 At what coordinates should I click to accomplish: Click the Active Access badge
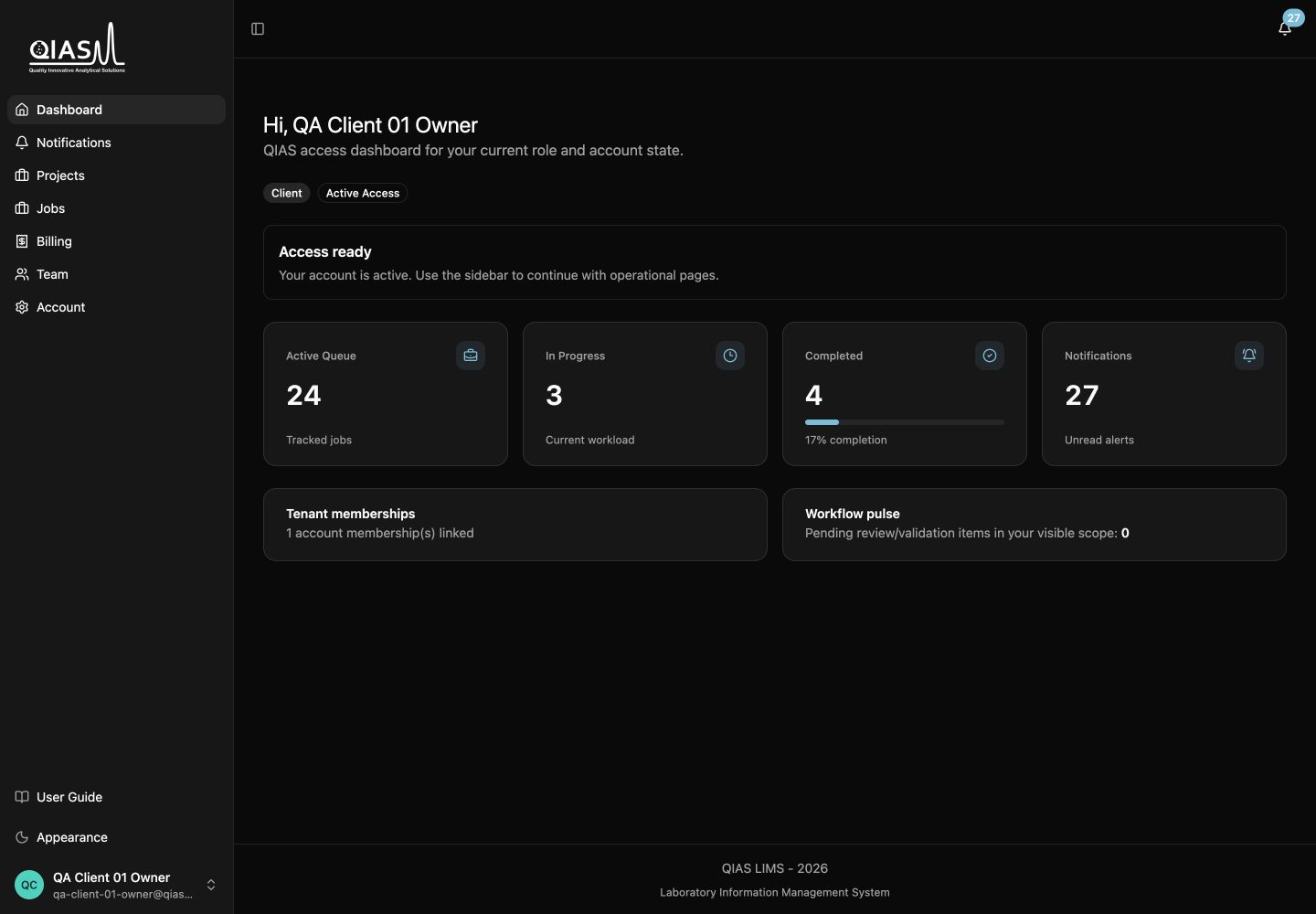[363, 193]
